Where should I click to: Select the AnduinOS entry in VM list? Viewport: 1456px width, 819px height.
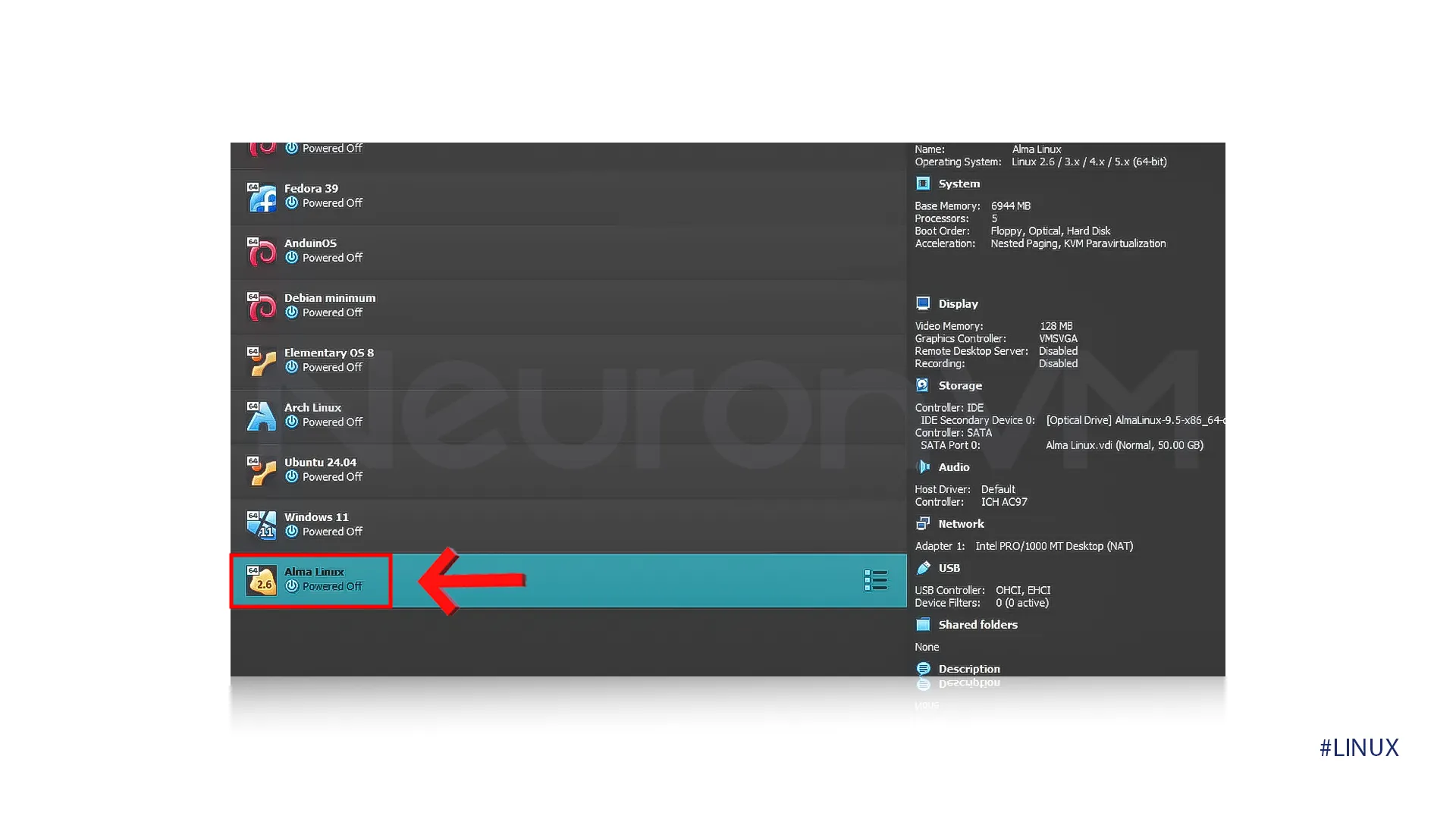point(569,252)
